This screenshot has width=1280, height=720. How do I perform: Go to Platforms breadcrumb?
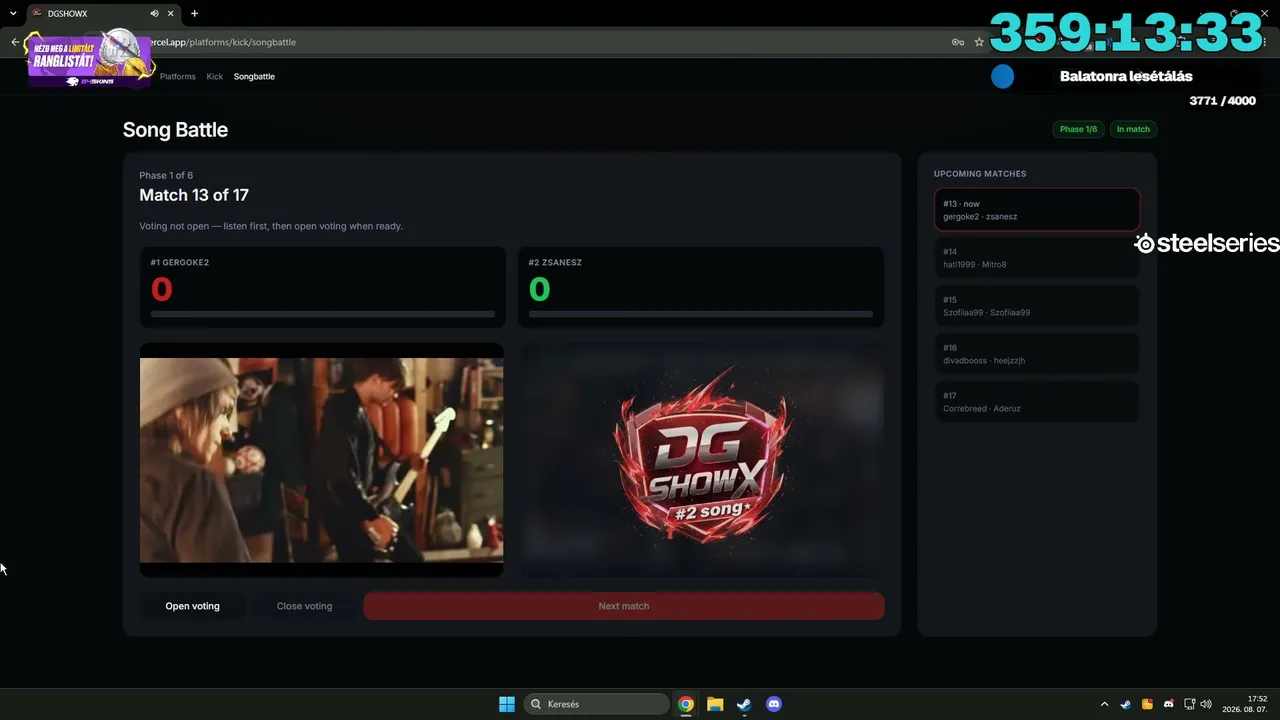(178, 76)
